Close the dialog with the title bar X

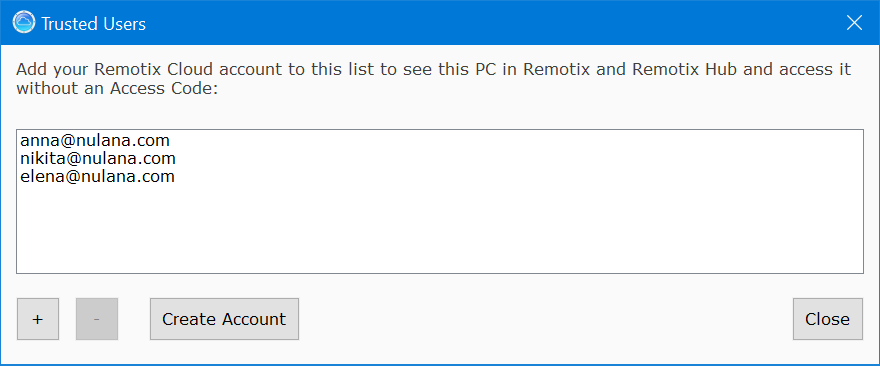854,23
